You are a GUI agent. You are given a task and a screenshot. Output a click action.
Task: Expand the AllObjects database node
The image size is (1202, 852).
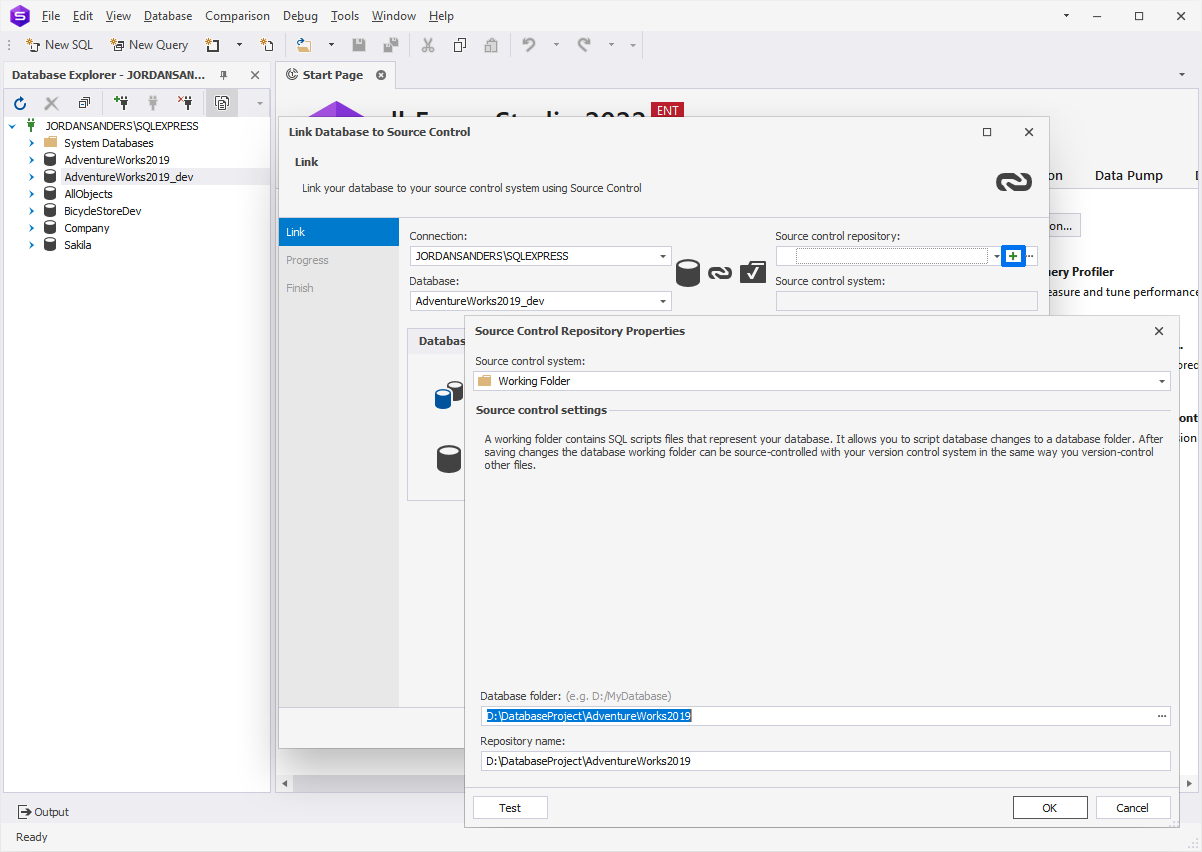coord(31,194)
